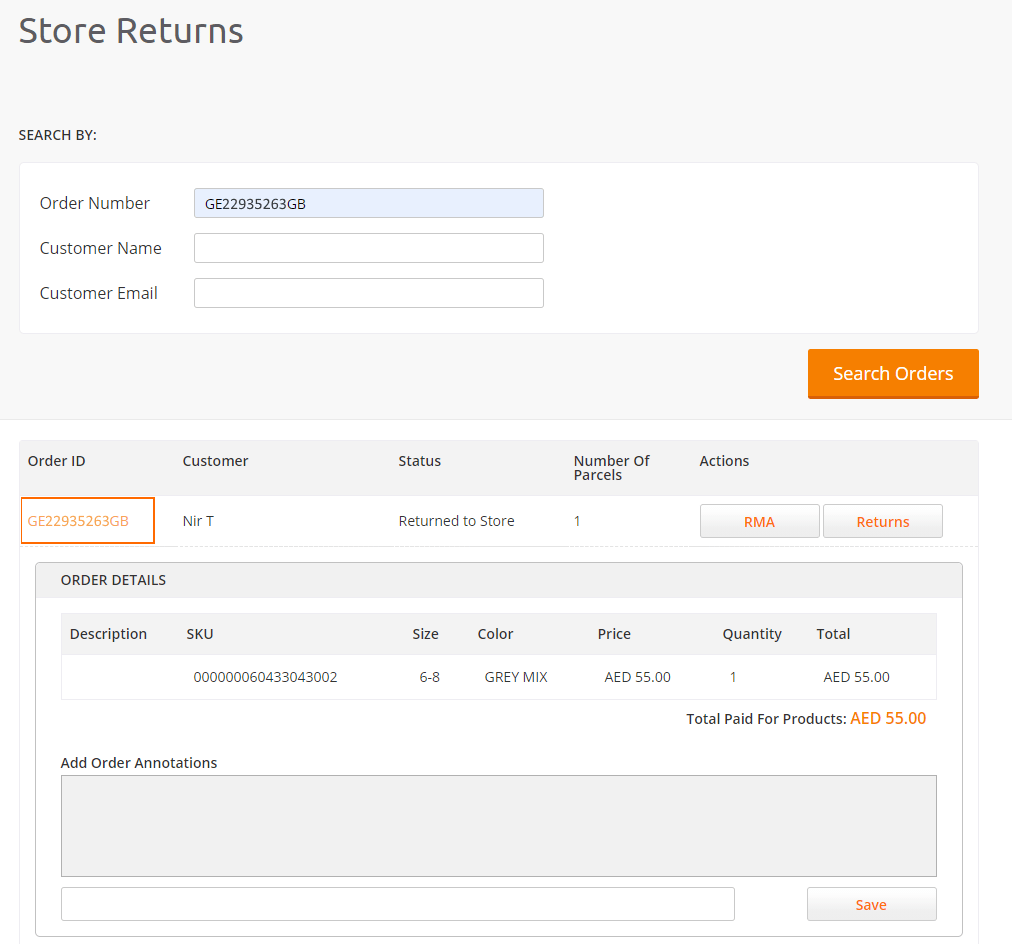Open Returns for order GE22935263GB
The width and height of the screenshot is (1012, 951).
pos(882,521)
